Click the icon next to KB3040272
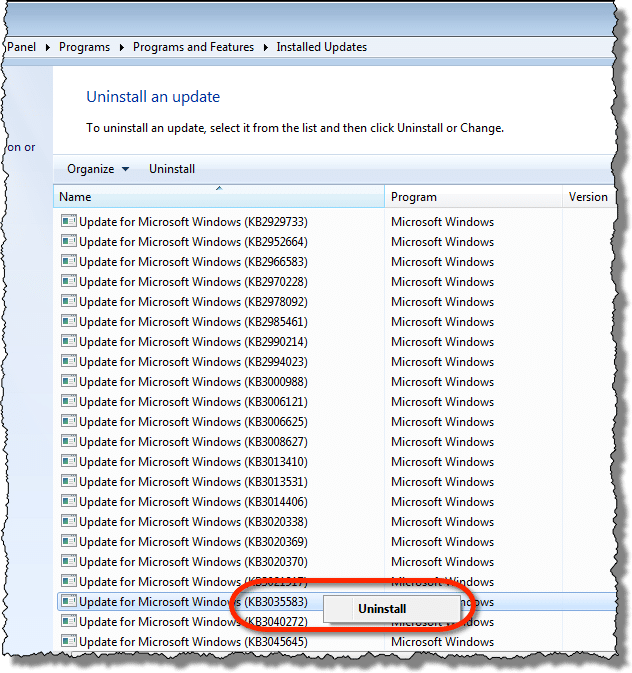 (69, 621)
